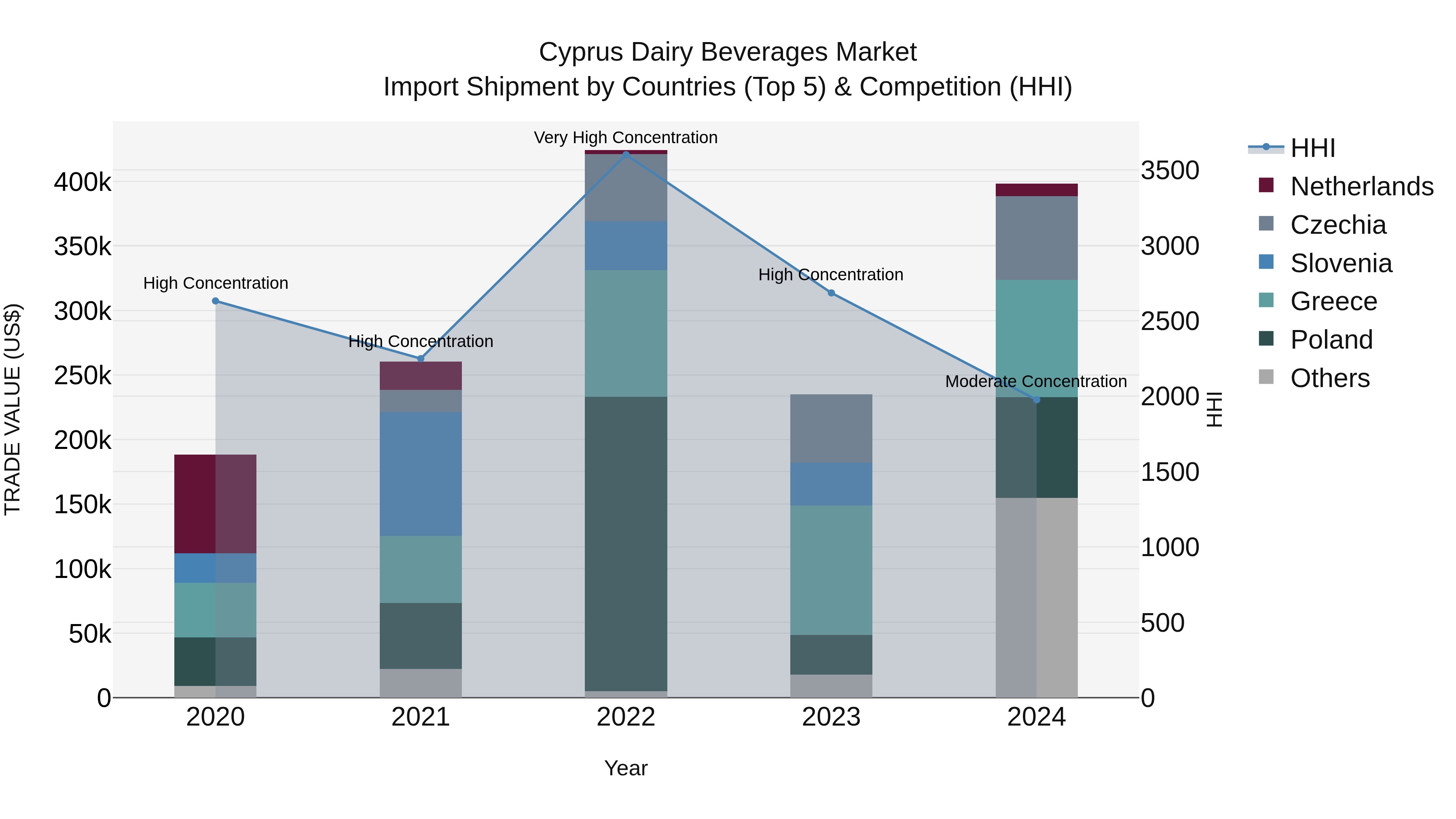
Task: Click the 'High Concentration' label above 2021
Action: point(421,341)
